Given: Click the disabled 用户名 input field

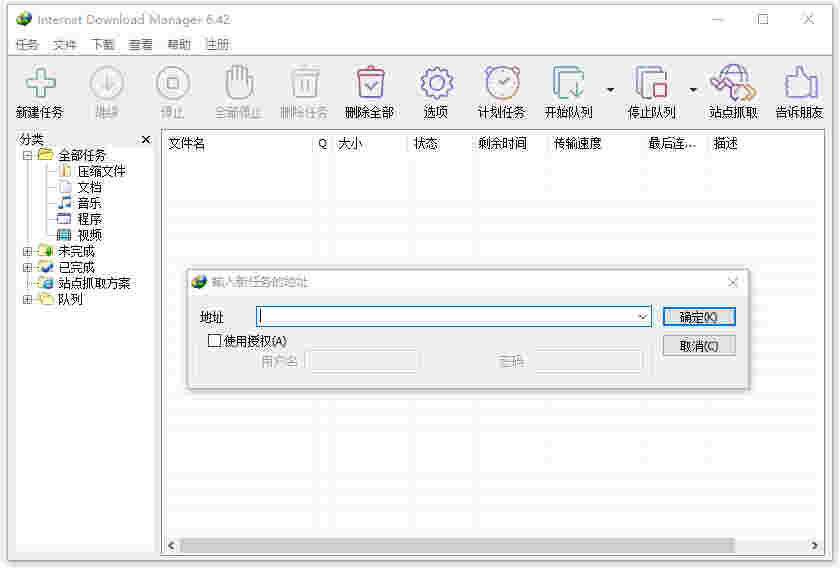Looking at the screenshot, I should click(364, 361).
